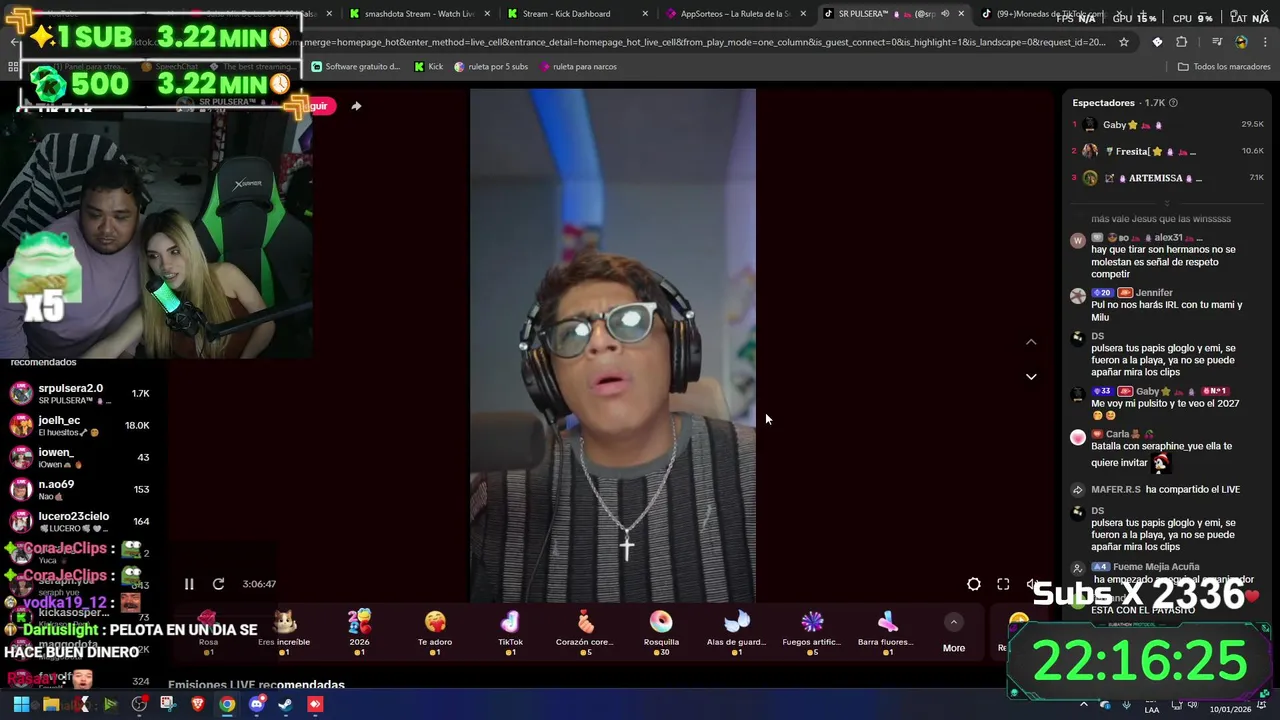This screenshot has height=720, width=1280.
Task: Click MAFER.R.S shared LIVE message
Action: tap(1166, 490)
